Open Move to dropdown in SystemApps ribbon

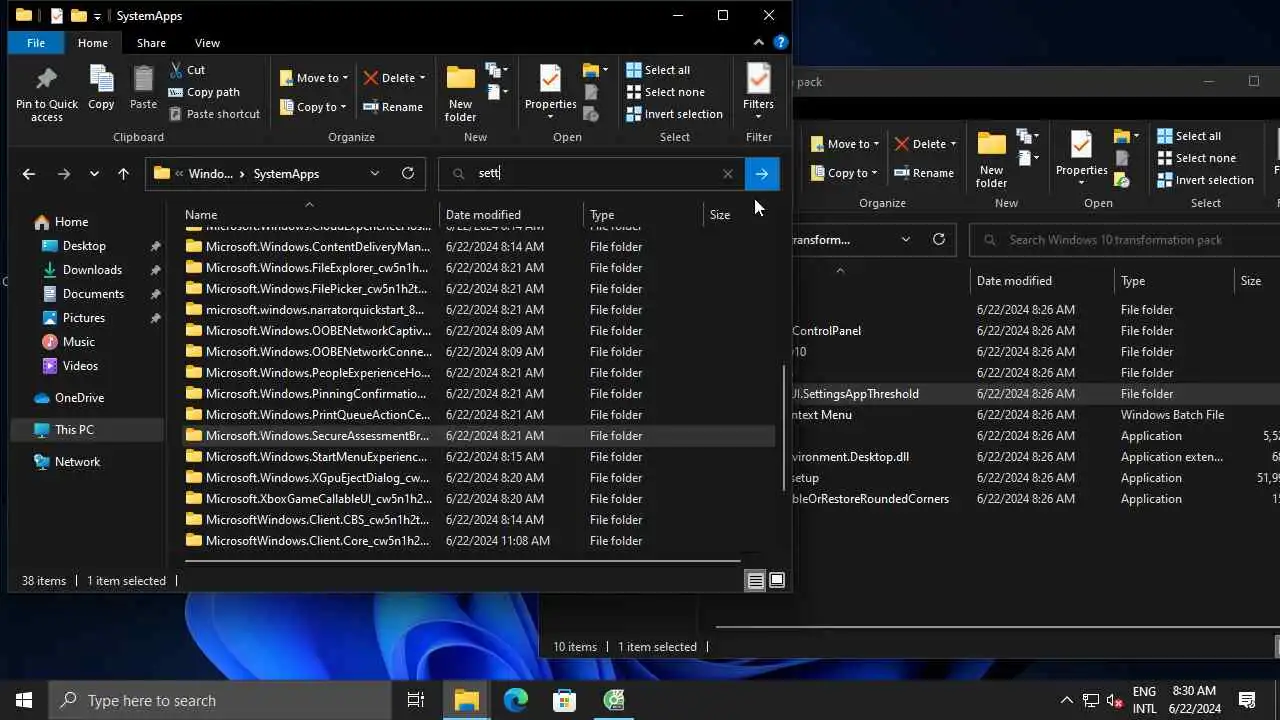pyautogui.click(x=315, y=78)
